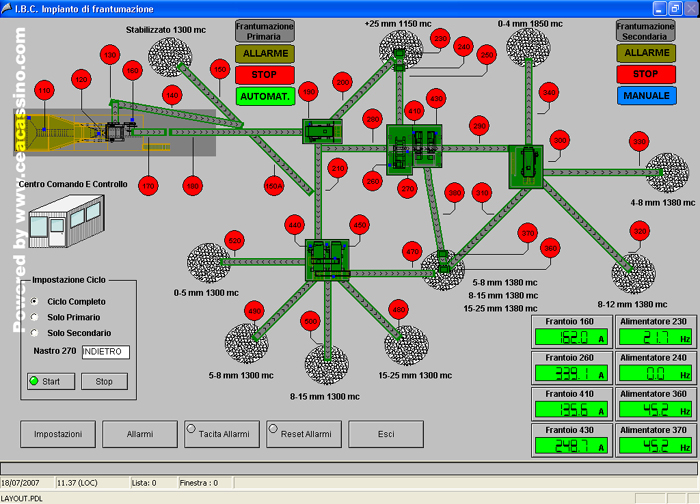Screen dimensions: 700x504
Task: Click the Frantoio 260 current display
Action: point(571,373)
